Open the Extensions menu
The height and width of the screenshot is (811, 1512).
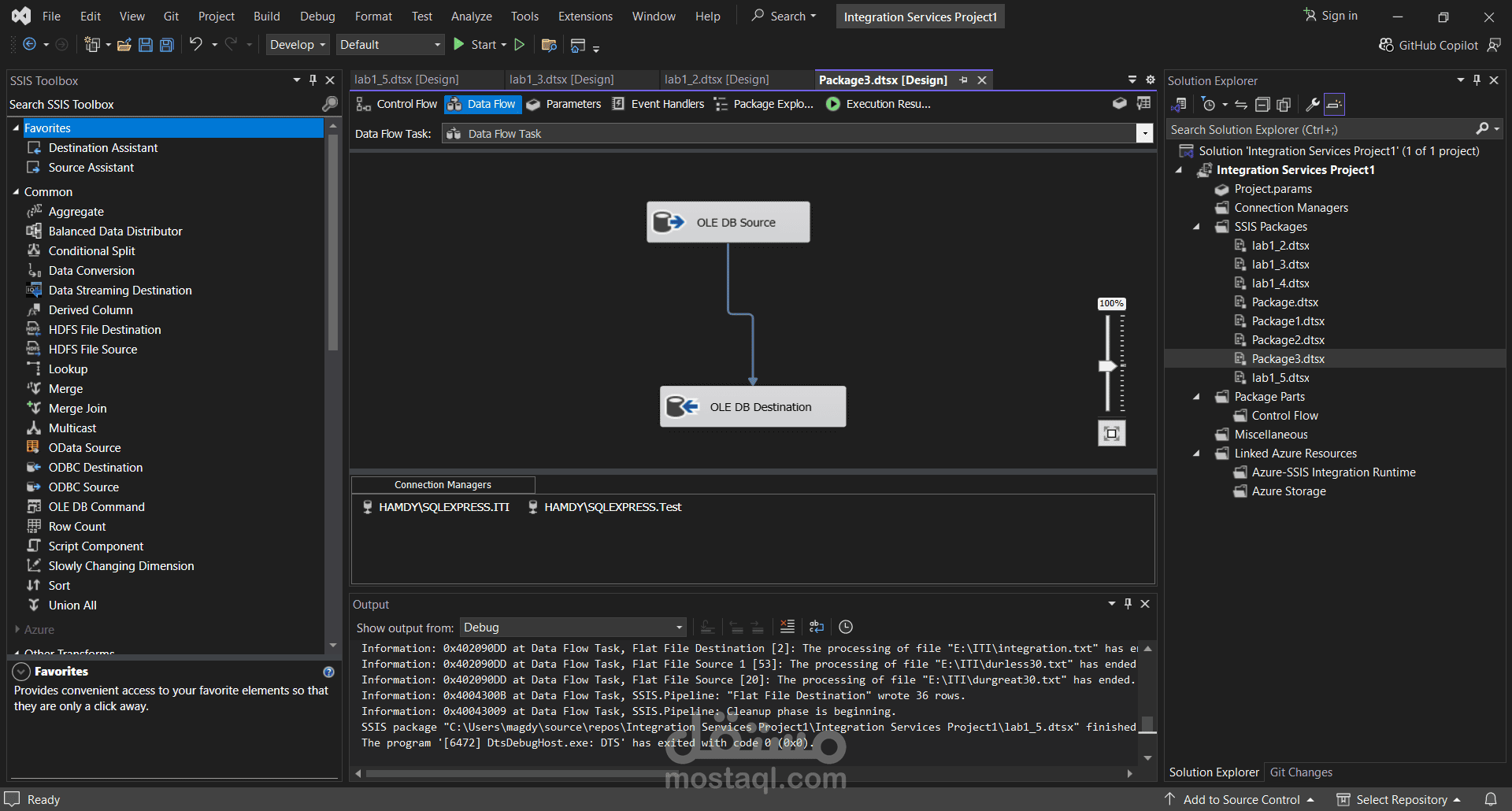coord(585,17)
